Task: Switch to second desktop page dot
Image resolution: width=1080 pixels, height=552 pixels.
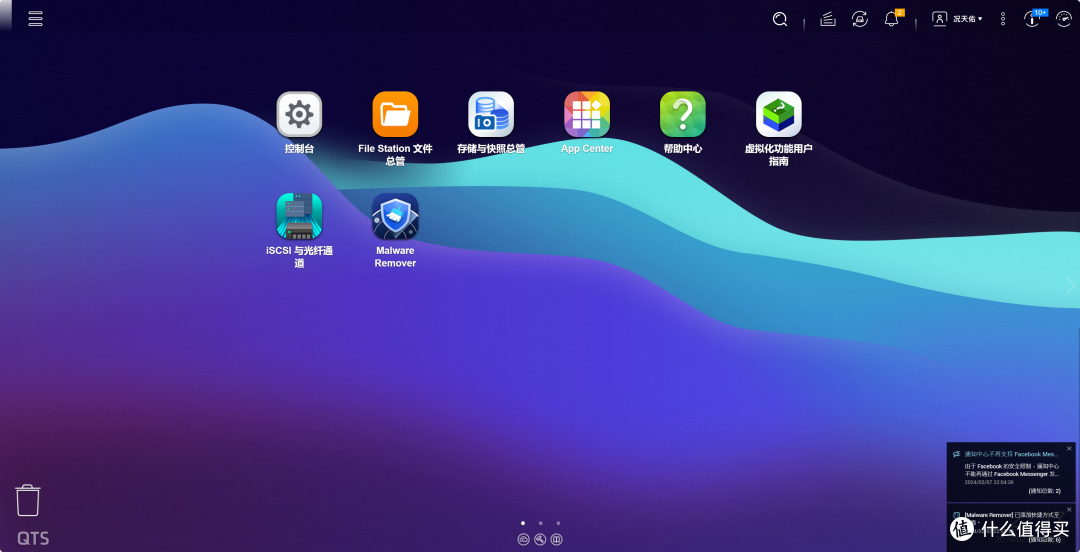Action: pyautogui.click(x=541, y=523)
